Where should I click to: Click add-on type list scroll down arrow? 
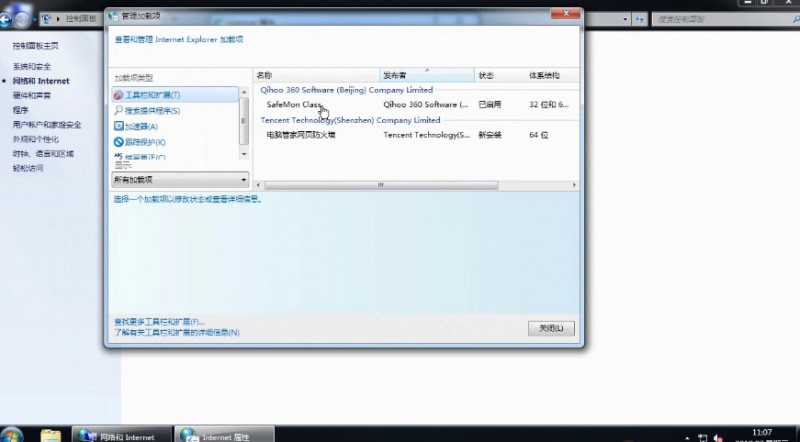(244, 154)
